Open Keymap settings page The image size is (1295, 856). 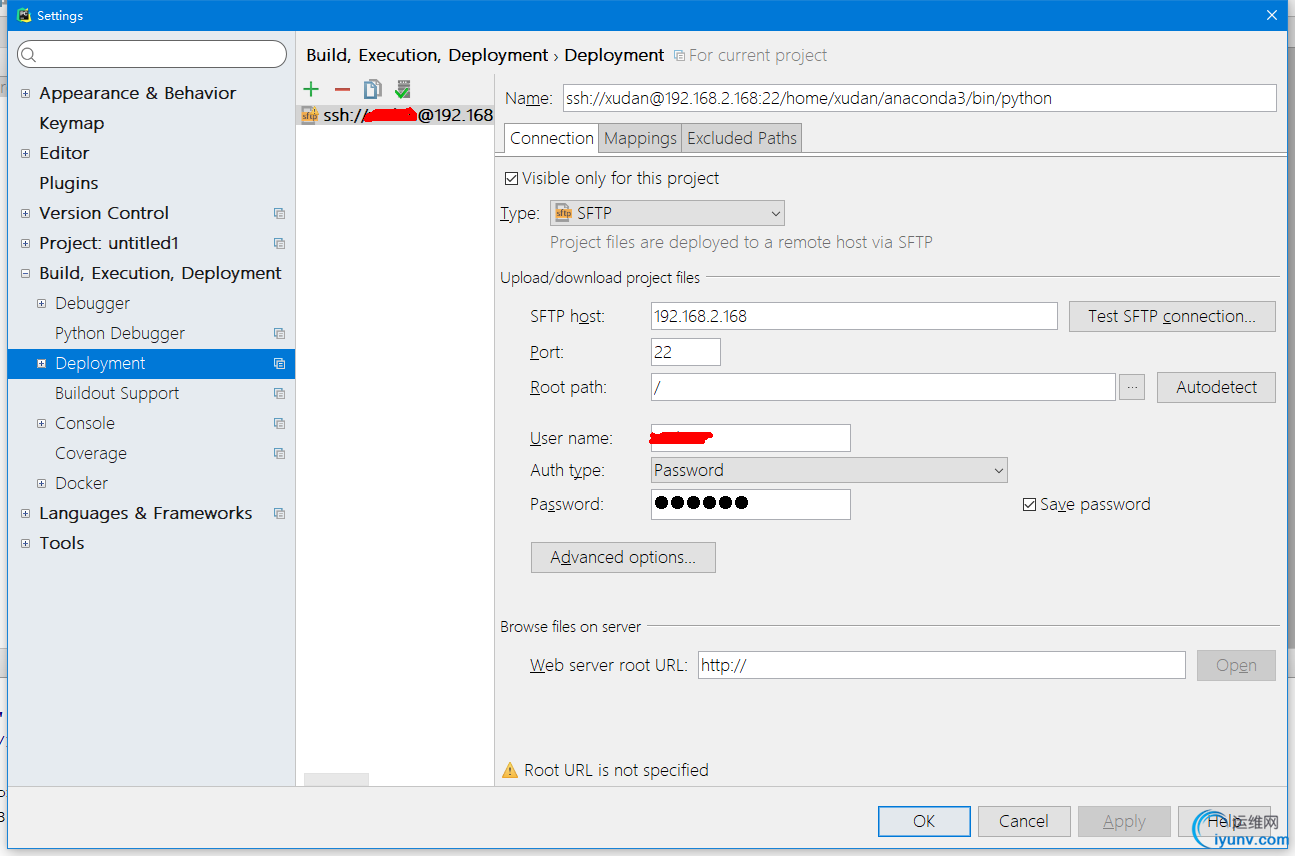click(71, 123)
